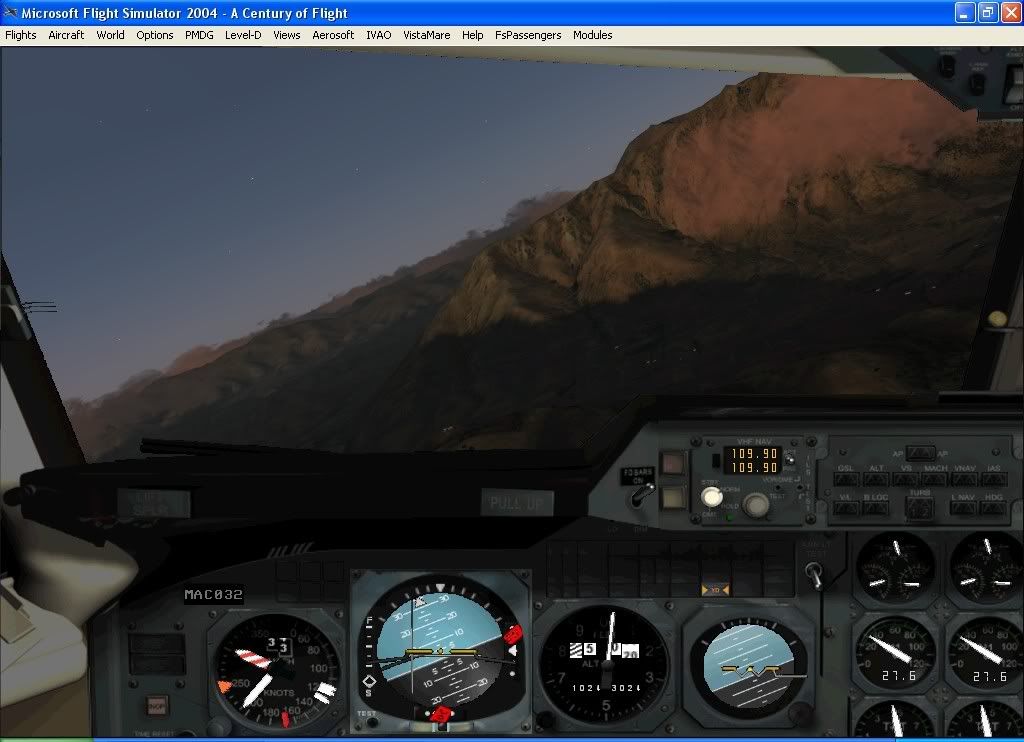This screenshot has width=1024, height=742.
Task: Click the grey VHF NAV frequency knob
Action: click(x=757, y=505)
